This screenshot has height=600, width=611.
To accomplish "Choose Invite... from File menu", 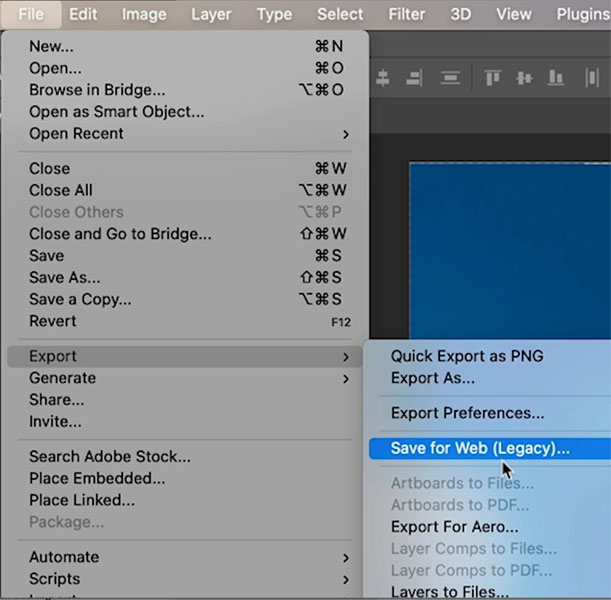I will [185, 422].
